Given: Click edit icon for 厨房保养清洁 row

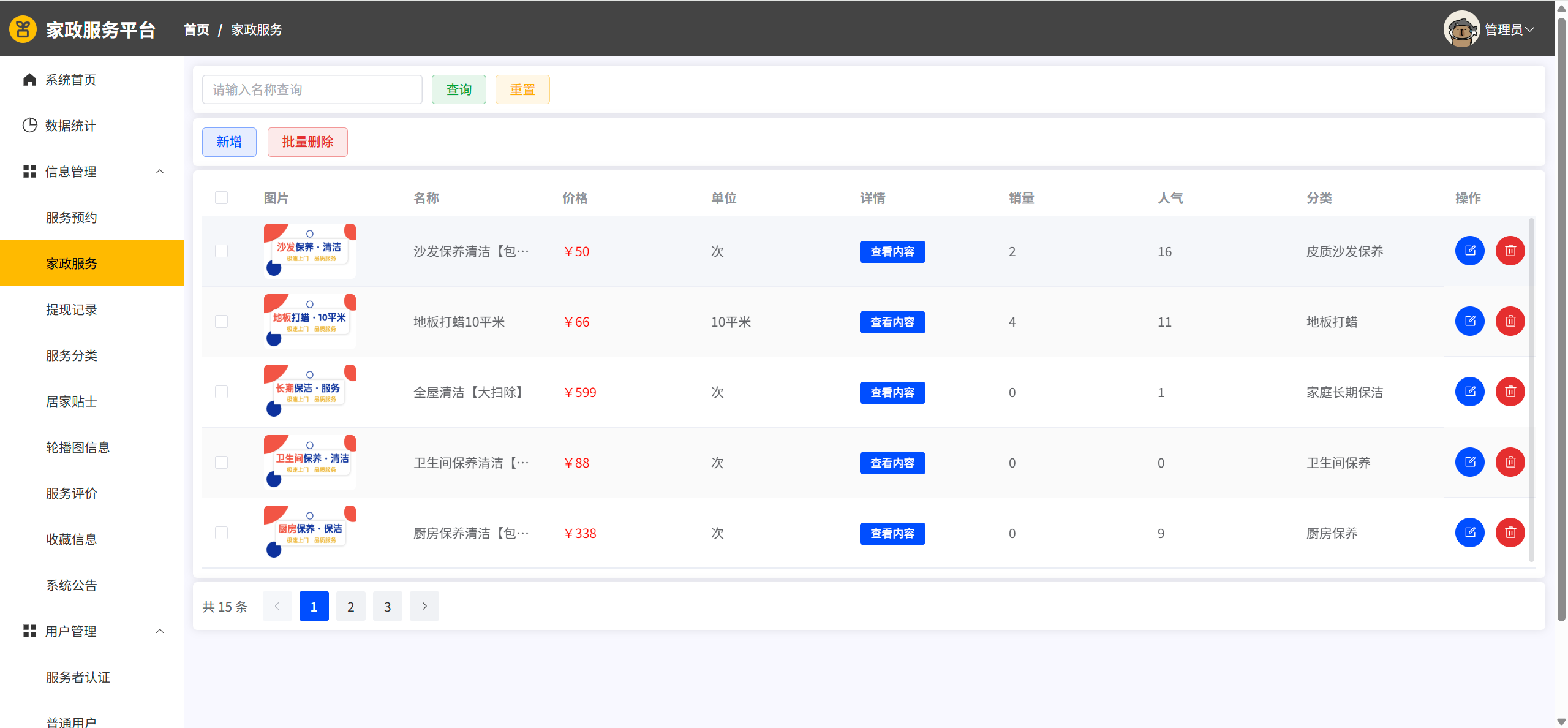Looking at the screenshot, I should click(1469, 533).
